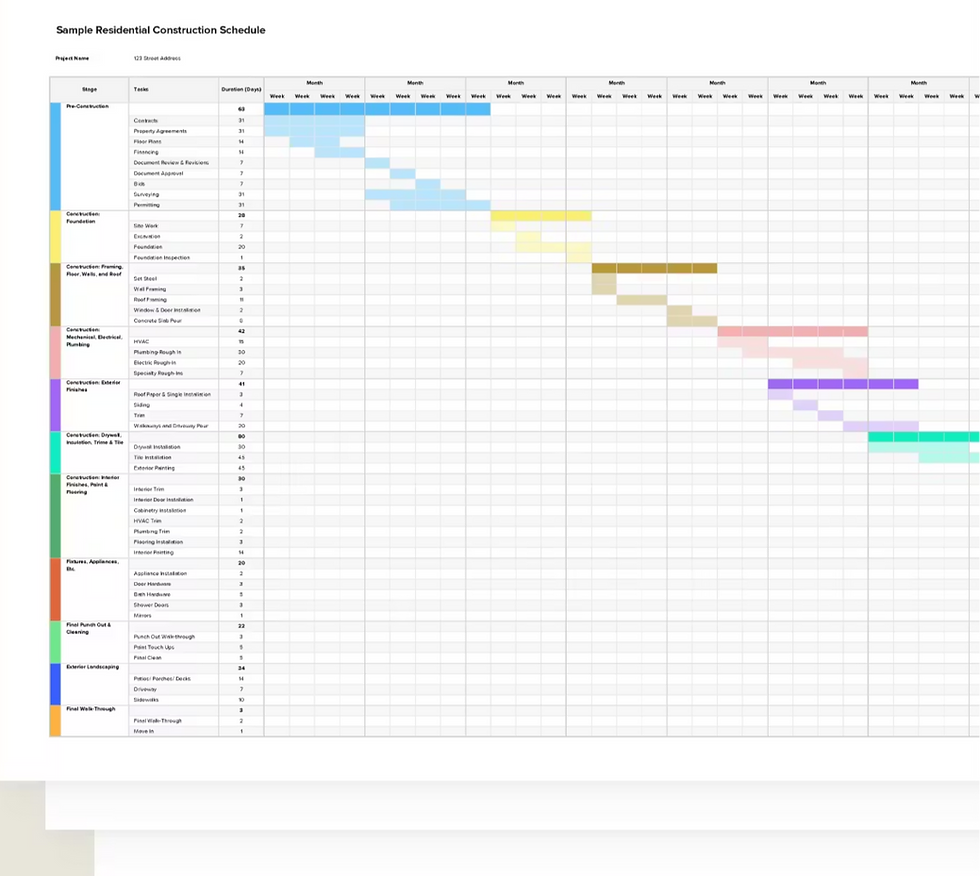Select the Concrete Slab Pour task
Screen dimensions: 980x876
click(x=158, y=321)
